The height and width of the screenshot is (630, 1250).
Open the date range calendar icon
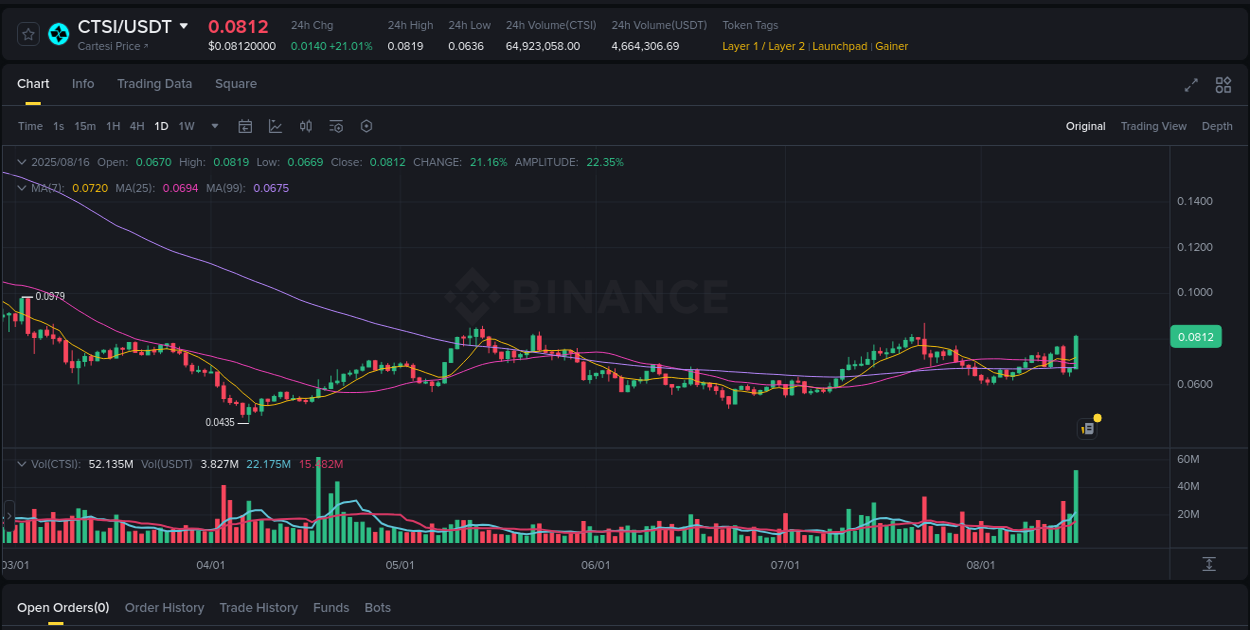point(245,126)
